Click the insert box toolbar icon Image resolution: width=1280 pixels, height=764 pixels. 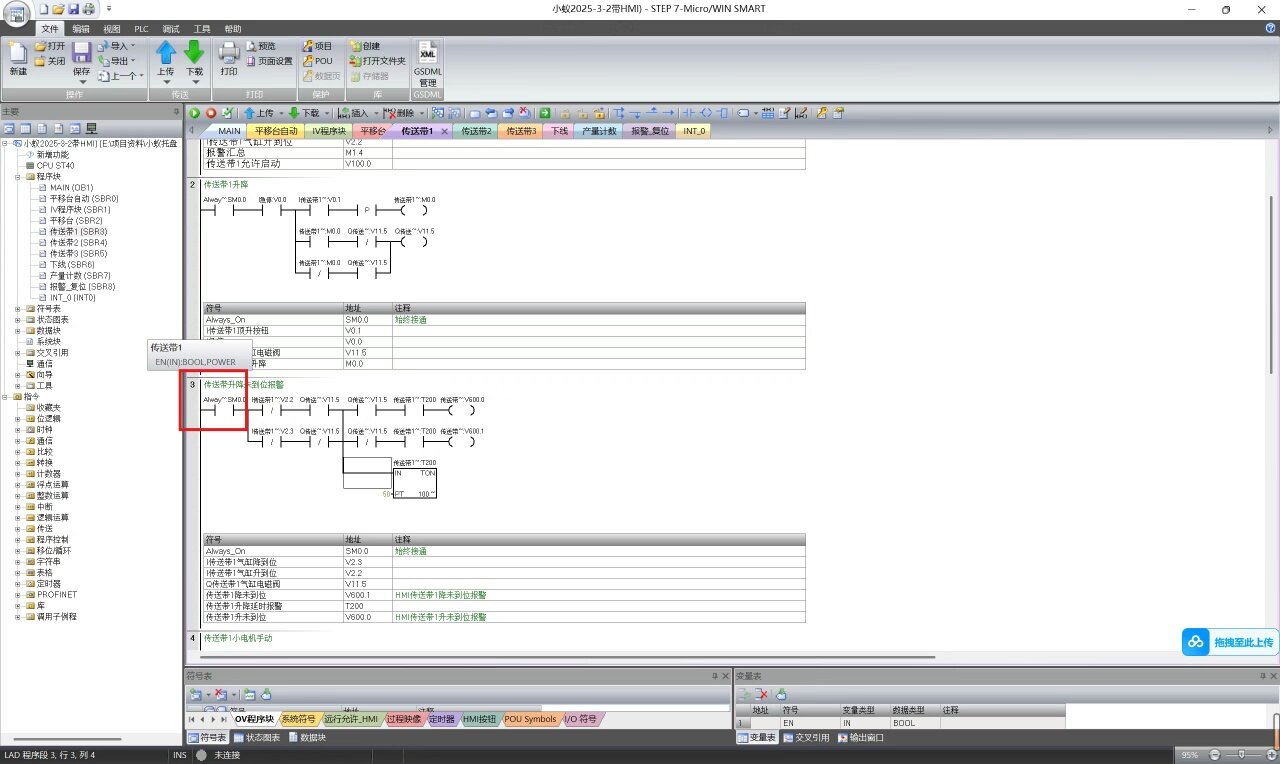tap(723, 113)
